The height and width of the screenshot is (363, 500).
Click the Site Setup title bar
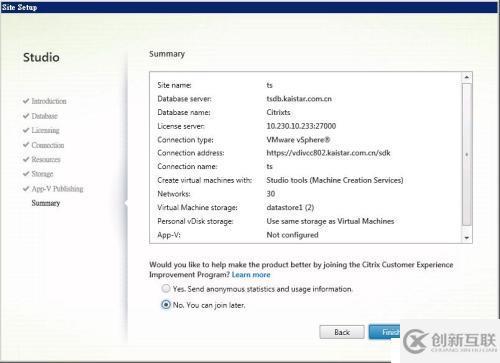point(249,7)
